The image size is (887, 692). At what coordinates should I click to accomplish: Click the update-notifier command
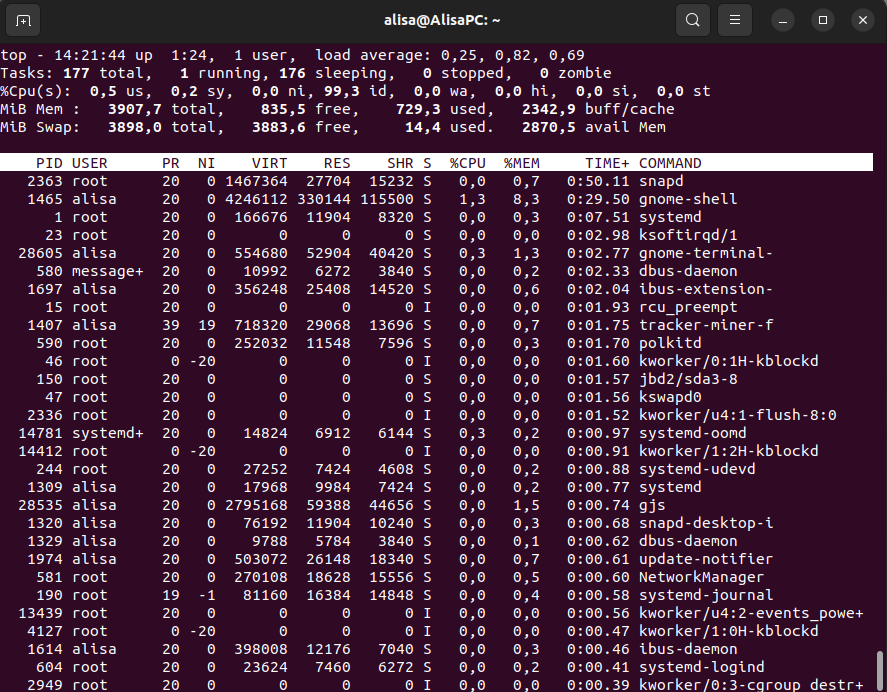pyautogui.click(x=706, y=559)
